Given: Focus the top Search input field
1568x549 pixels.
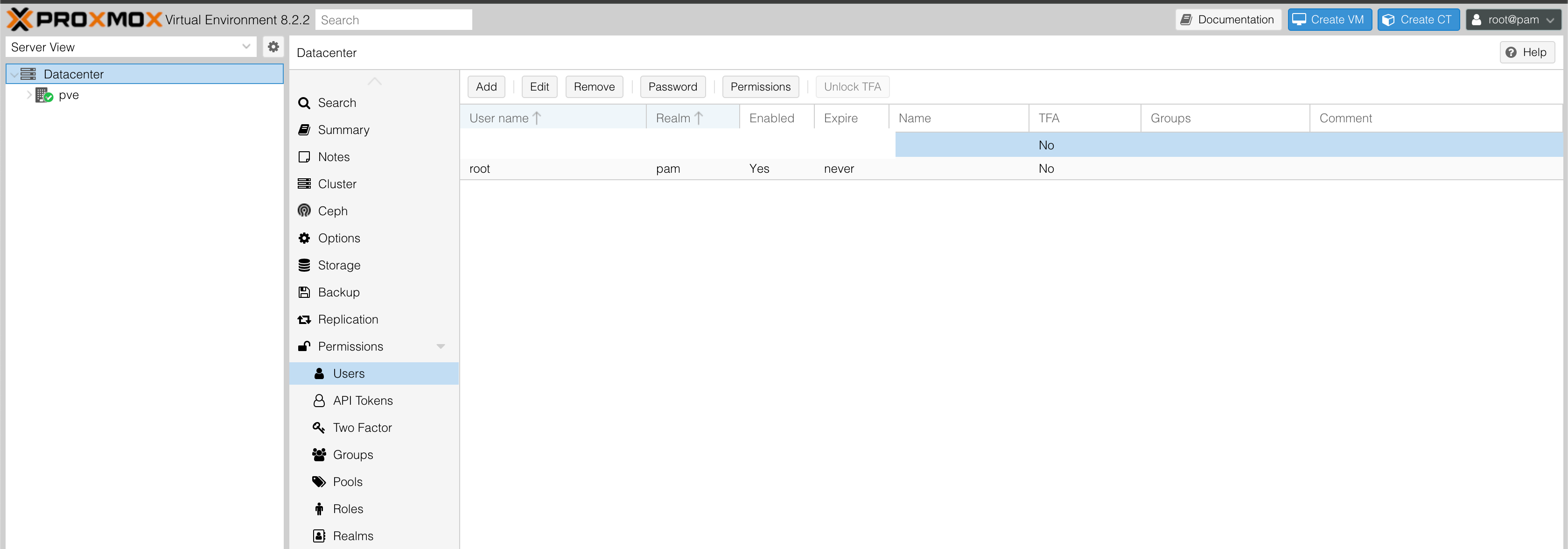Looking at the screenshot, I should 393,20.
